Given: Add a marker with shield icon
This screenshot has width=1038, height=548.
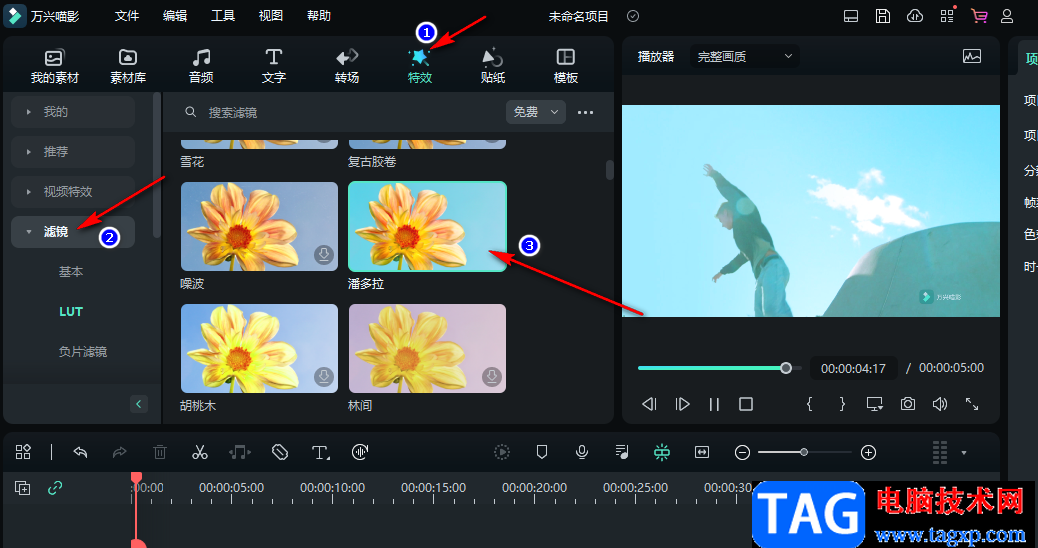Looking at the screenshot, I should (x=542, y=452).
